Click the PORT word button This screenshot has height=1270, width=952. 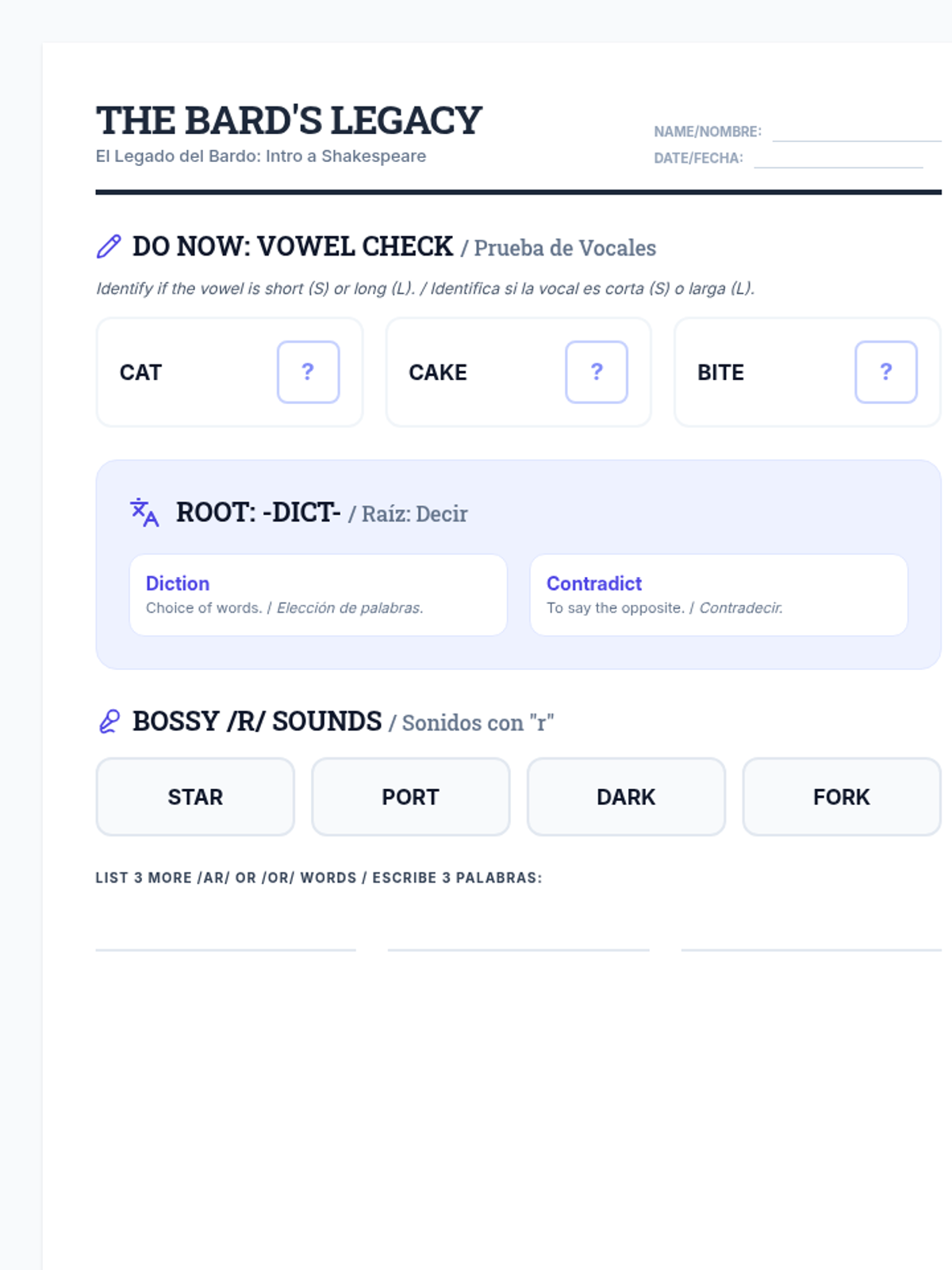click(411, 796)
